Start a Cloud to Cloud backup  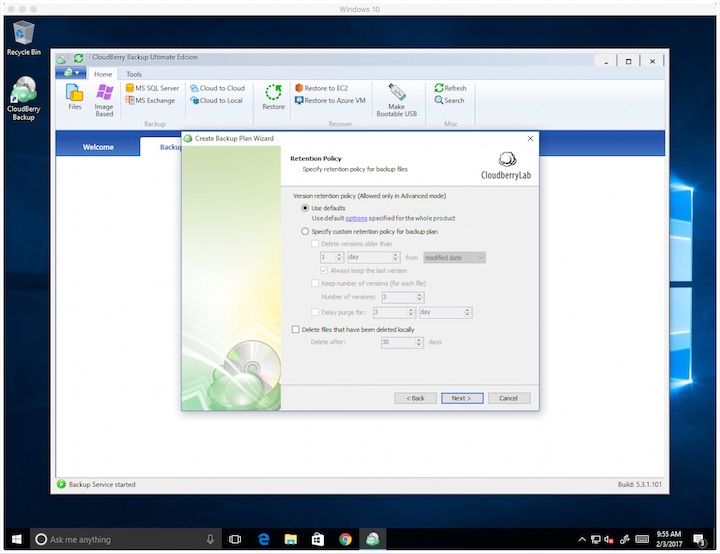click(x=217, y=88)
